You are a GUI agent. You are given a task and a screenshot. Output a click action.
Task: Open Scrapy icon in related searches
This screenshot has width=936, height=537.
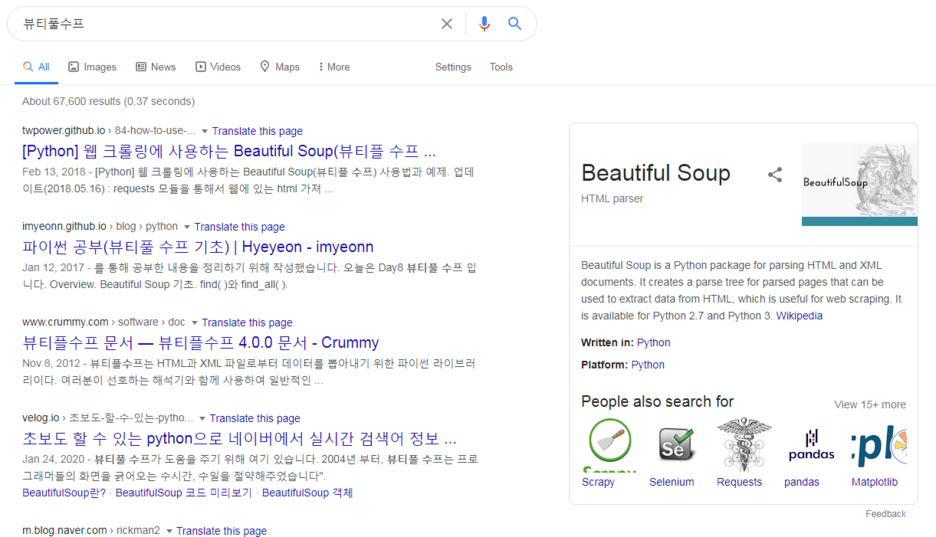(x=609, y=445)
